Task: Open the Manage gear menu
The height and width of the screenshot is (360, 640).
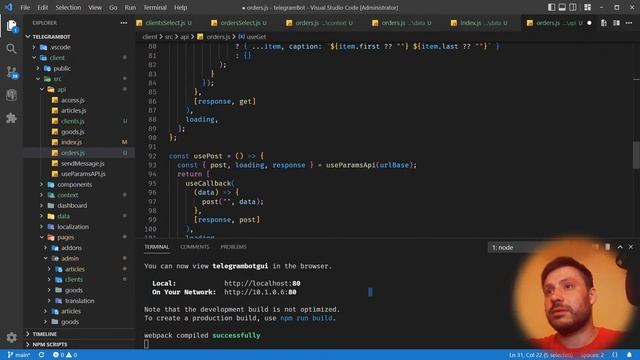Action: point(11,337)
